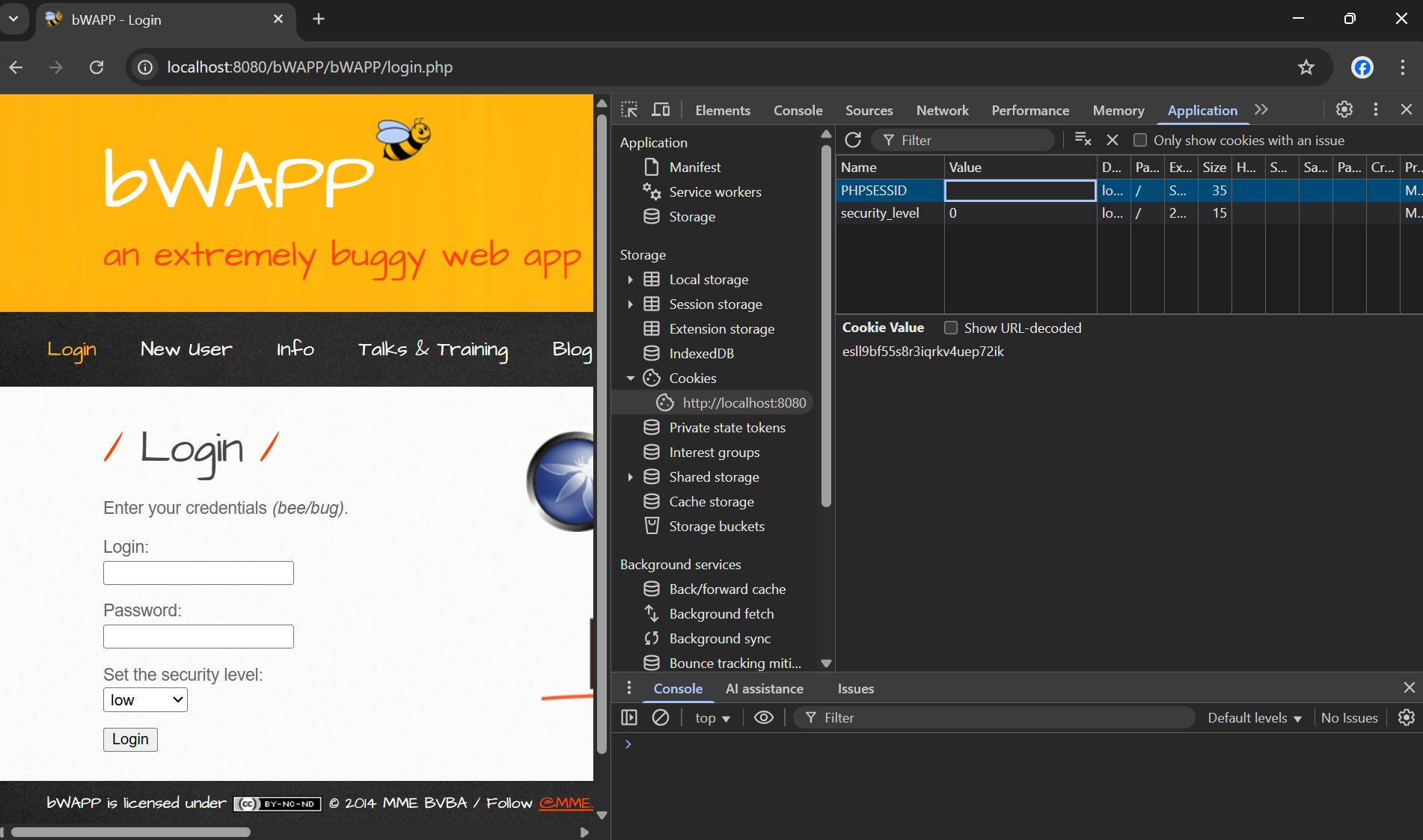Image resolution: width=1423 pixels, height=840 pixels.
Task: Bookmark this page with the star
Action: 1306,67
